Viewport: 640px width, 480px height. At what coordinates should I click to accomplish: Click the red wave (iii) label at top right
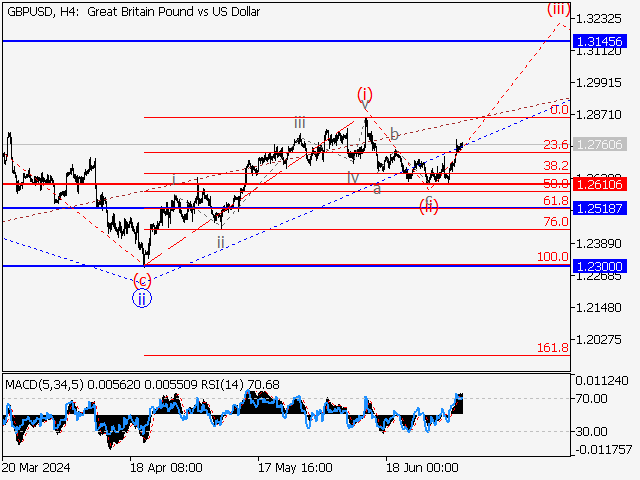pyautogui.click(x=558, y=9)
